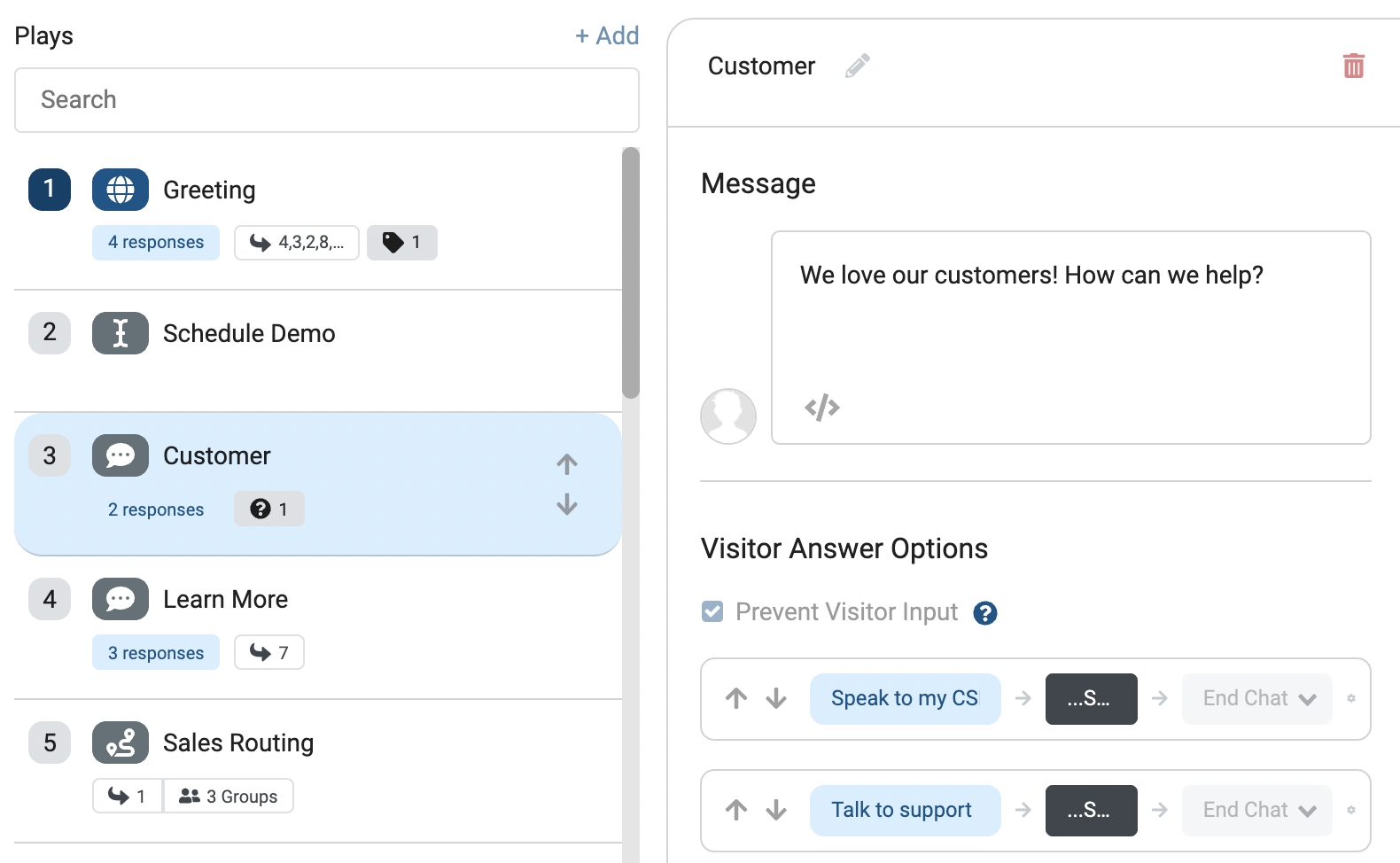
Task: Open Learn More's 3 responses link
Action: (x=156, y=652)
